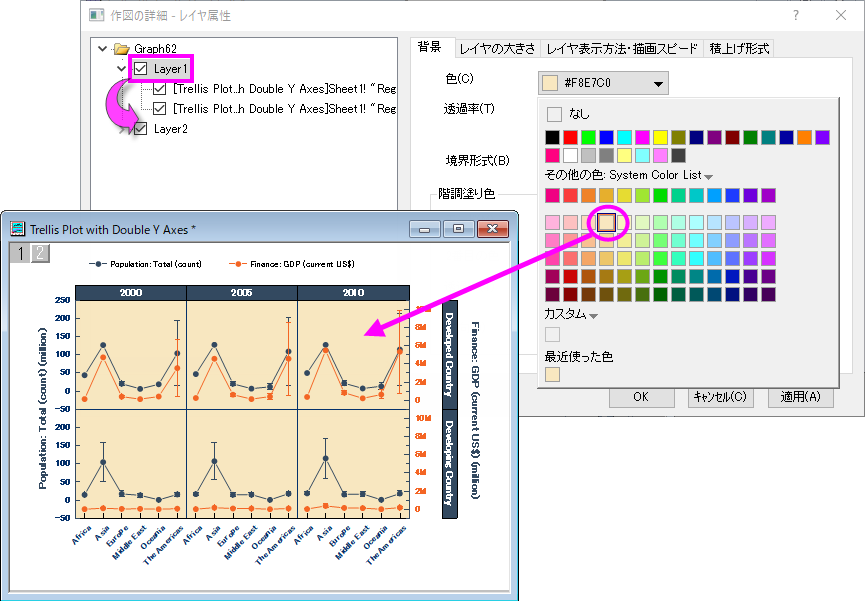Image resolution: width=865 pixels, height=601 pixels.
Task: Uncheck the second Trellis Plot data item
Action: tap(159, 109)
